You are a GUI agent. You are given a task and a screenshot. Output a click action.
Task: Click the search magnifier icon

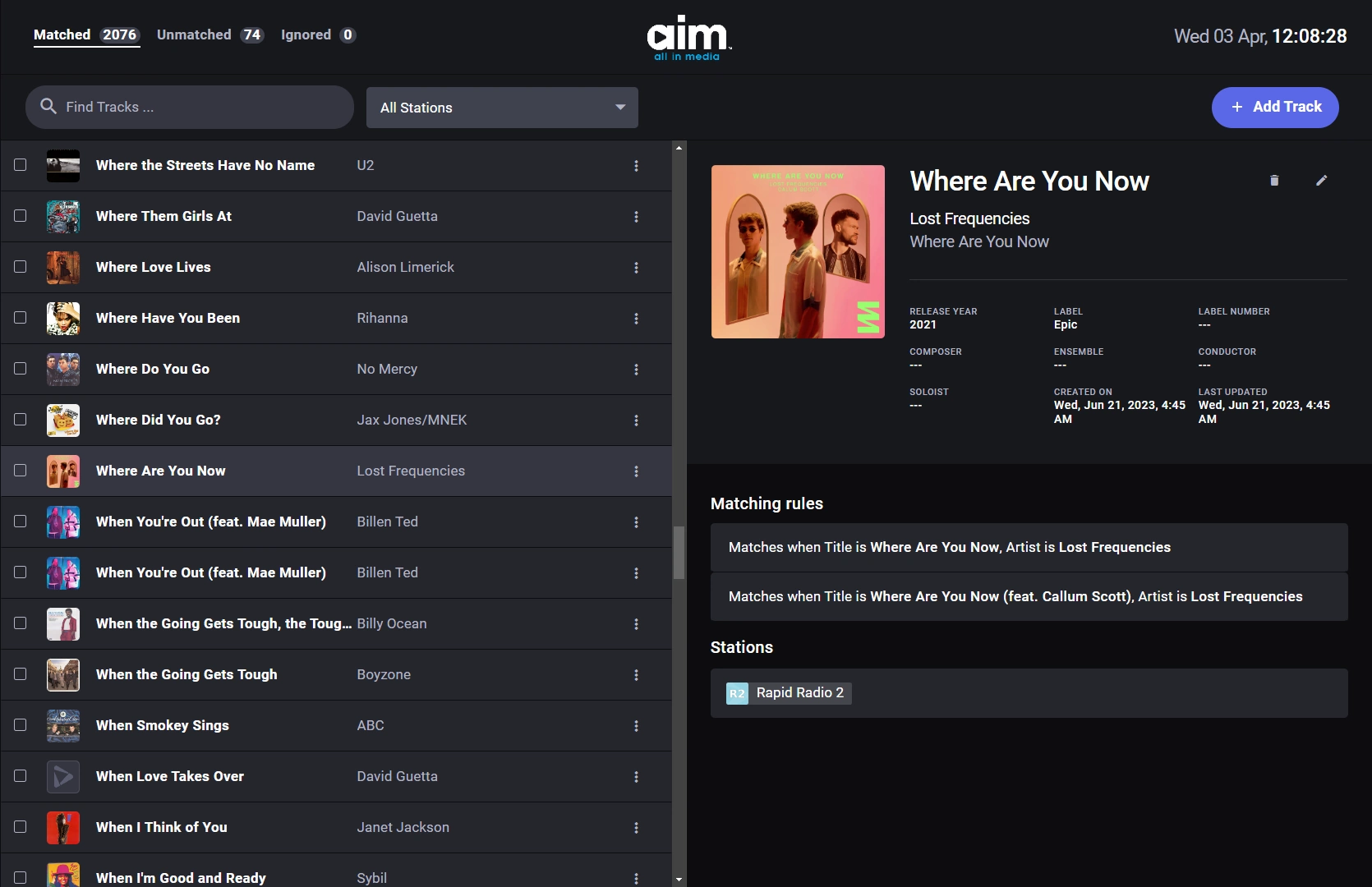(48, 107)
